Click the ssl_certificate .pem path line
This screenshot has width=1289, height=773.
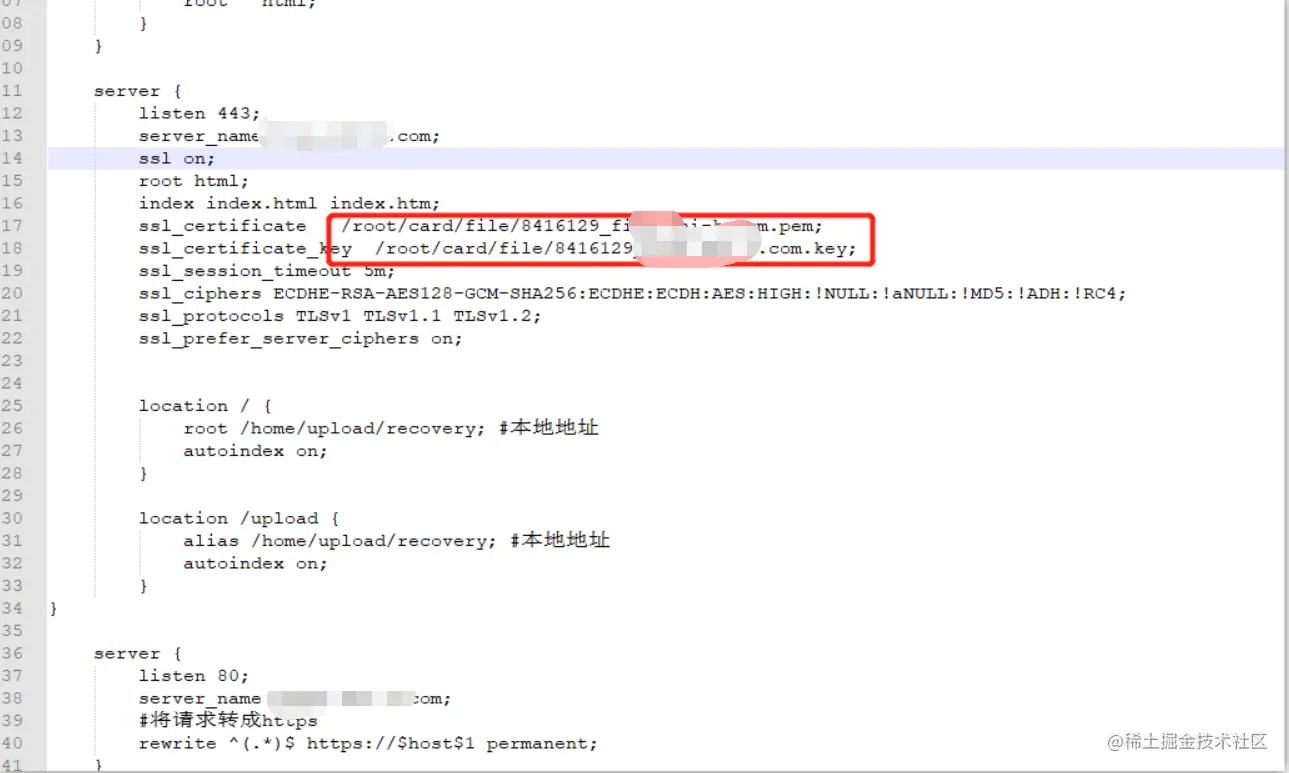coord(481,226)
